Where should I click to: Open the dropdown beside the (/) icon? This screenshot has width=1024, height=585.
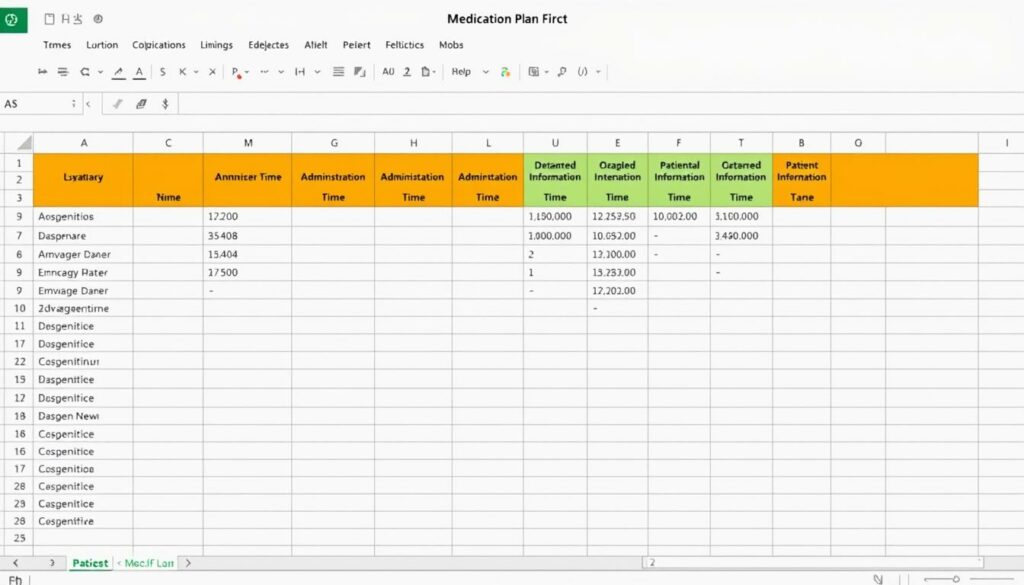tap(598, 72)
